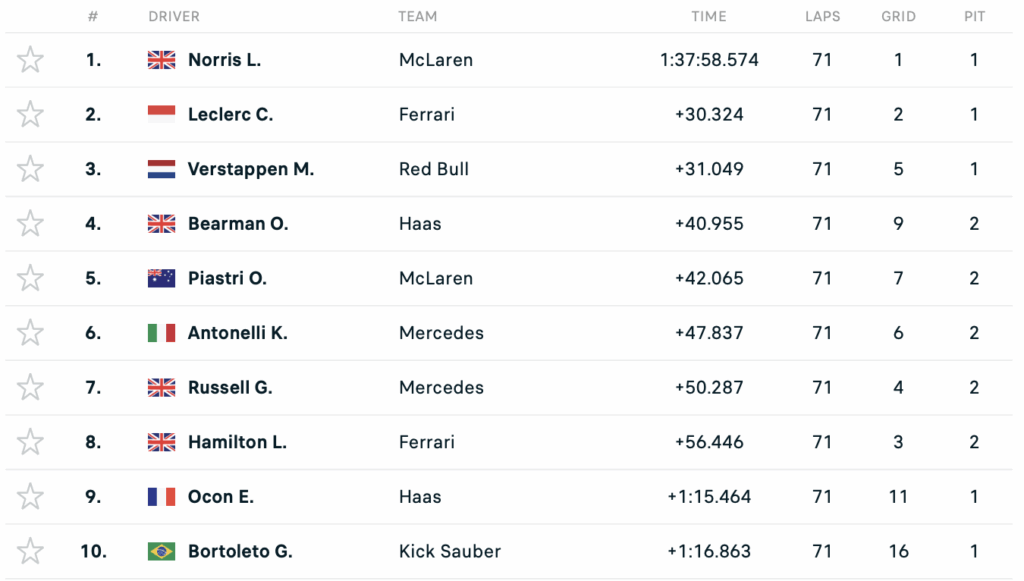Click favorite star in Bearman row
Screen dimensions: 1024x581
click(x=31, y=224)
